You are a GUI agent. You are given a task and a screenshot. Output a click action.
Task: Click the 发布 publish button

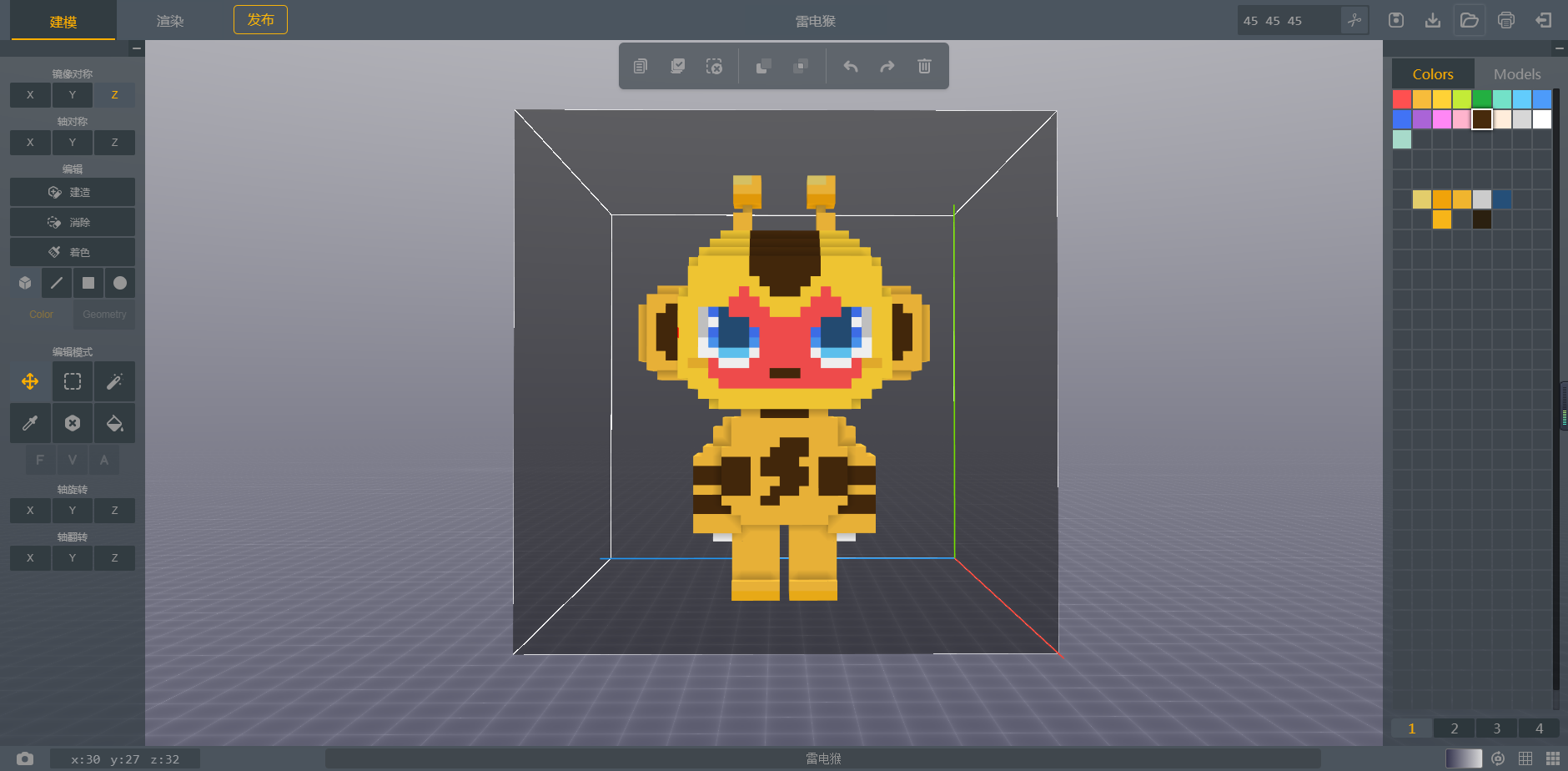pos(260,20)
